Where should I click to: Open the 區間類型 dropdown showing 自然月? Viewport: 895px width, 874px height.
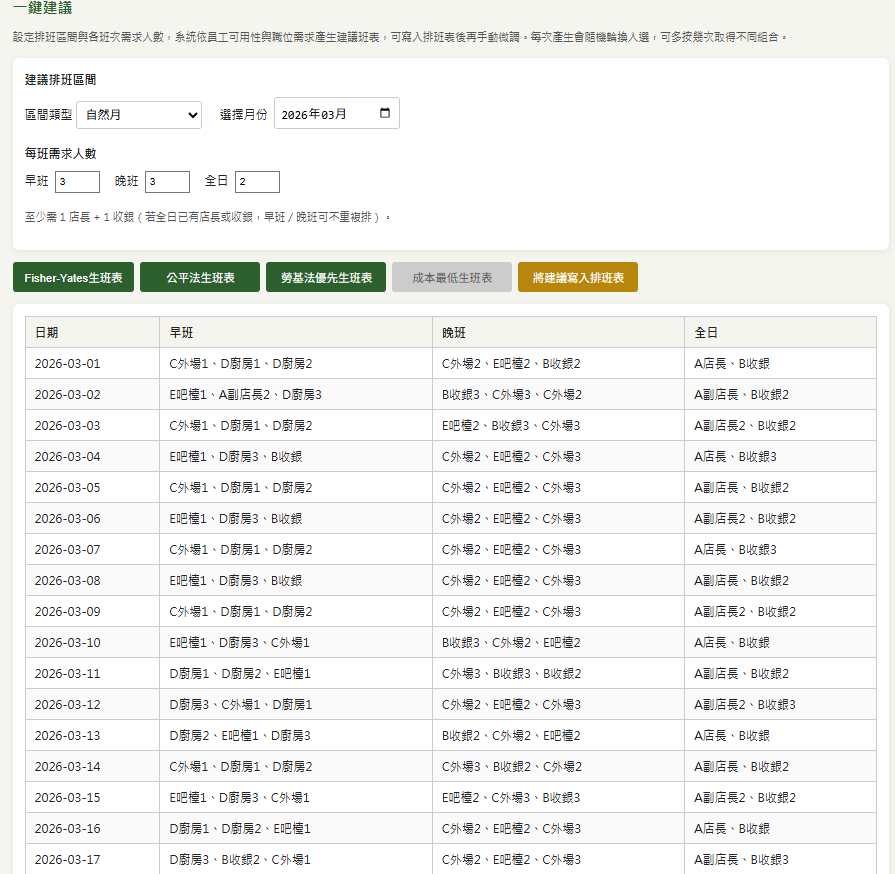(138, 115)
